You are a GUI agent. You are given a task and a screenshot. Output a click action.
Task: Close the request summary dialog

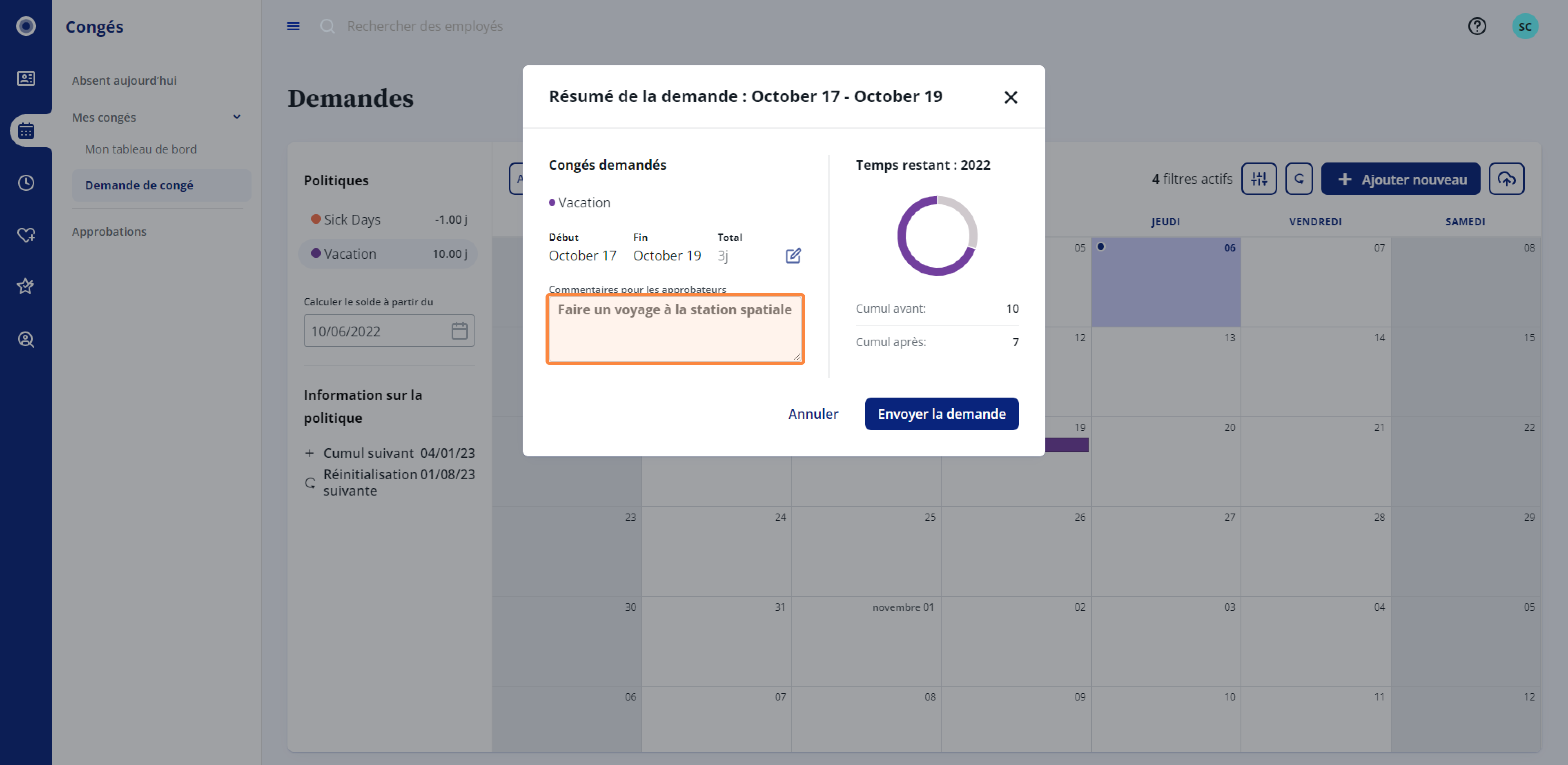1011,98
